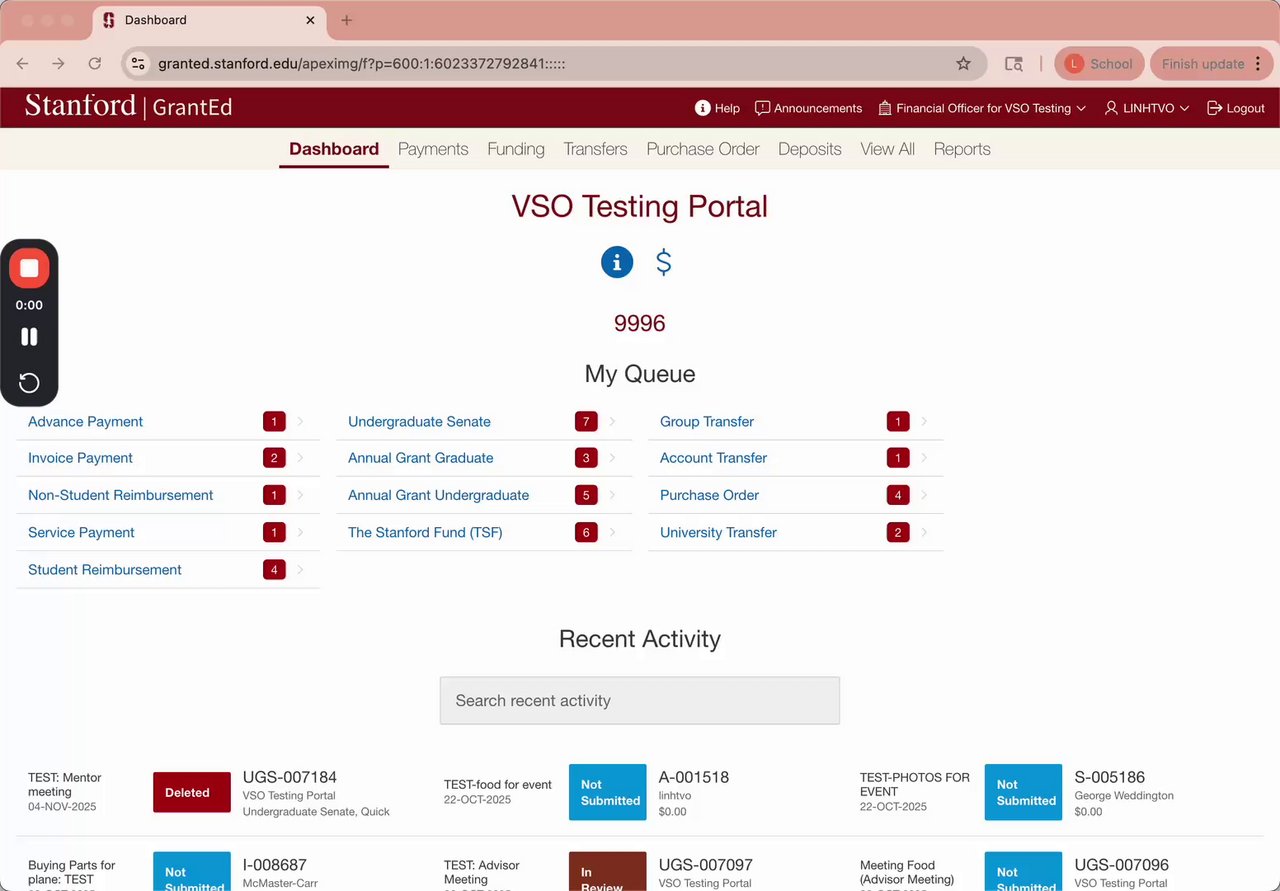Image resolution: width=1280 pixels, height=891 pixels.
Task: Open the School profile button
Action: (x=1098, y=63)
